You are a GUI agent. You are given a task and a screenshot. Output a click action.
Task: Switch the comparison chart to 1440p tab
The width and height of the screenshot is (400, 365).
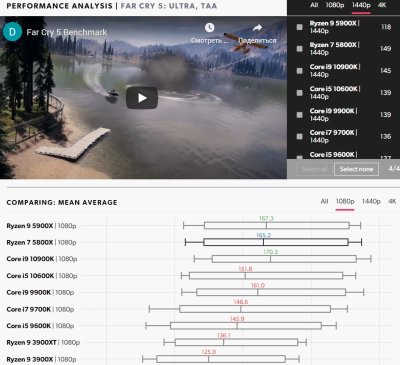pyautogui.click(x=371, y=201)
